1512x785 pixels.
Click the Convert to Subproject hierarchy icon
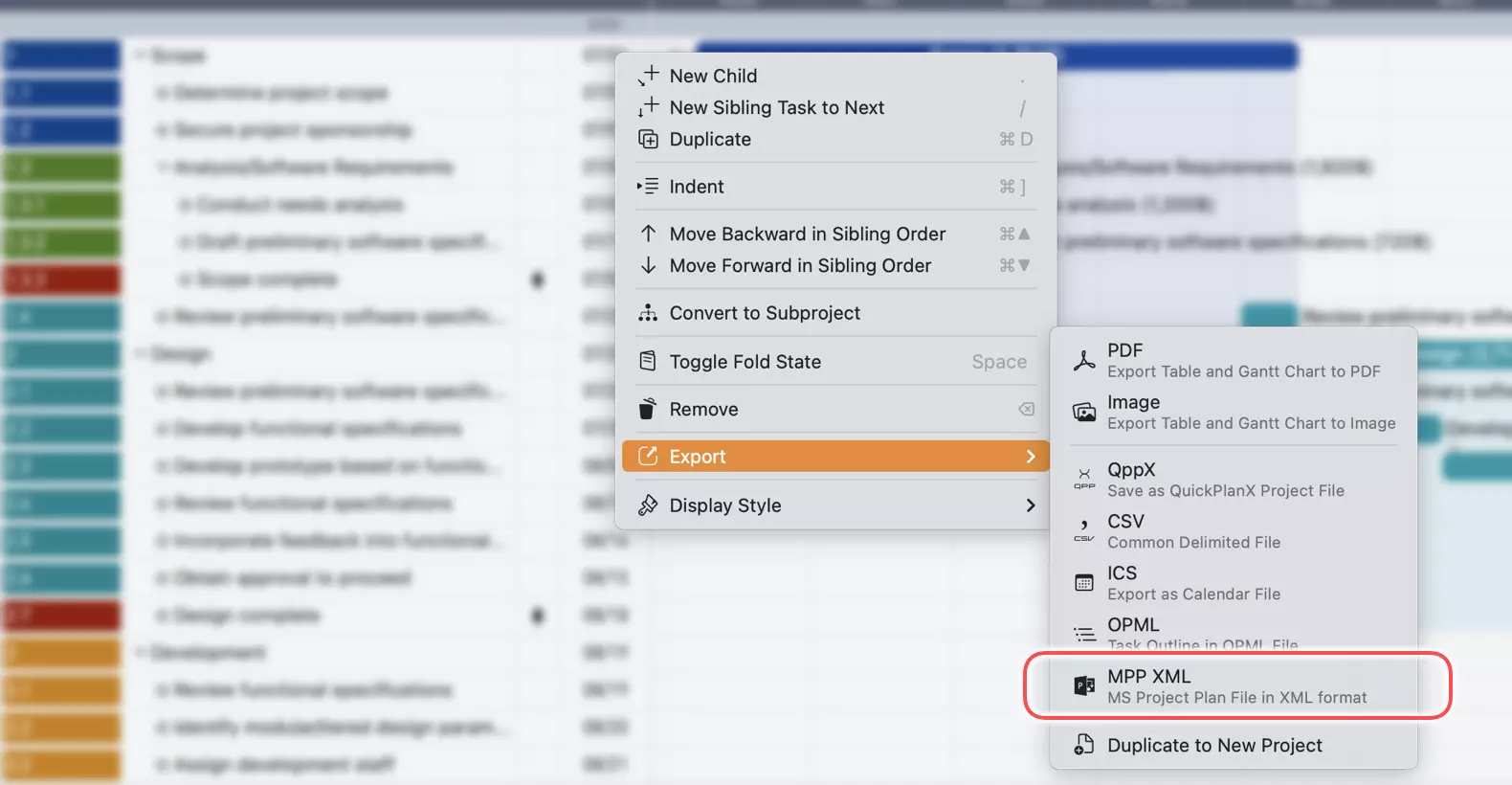pos(649,313)
